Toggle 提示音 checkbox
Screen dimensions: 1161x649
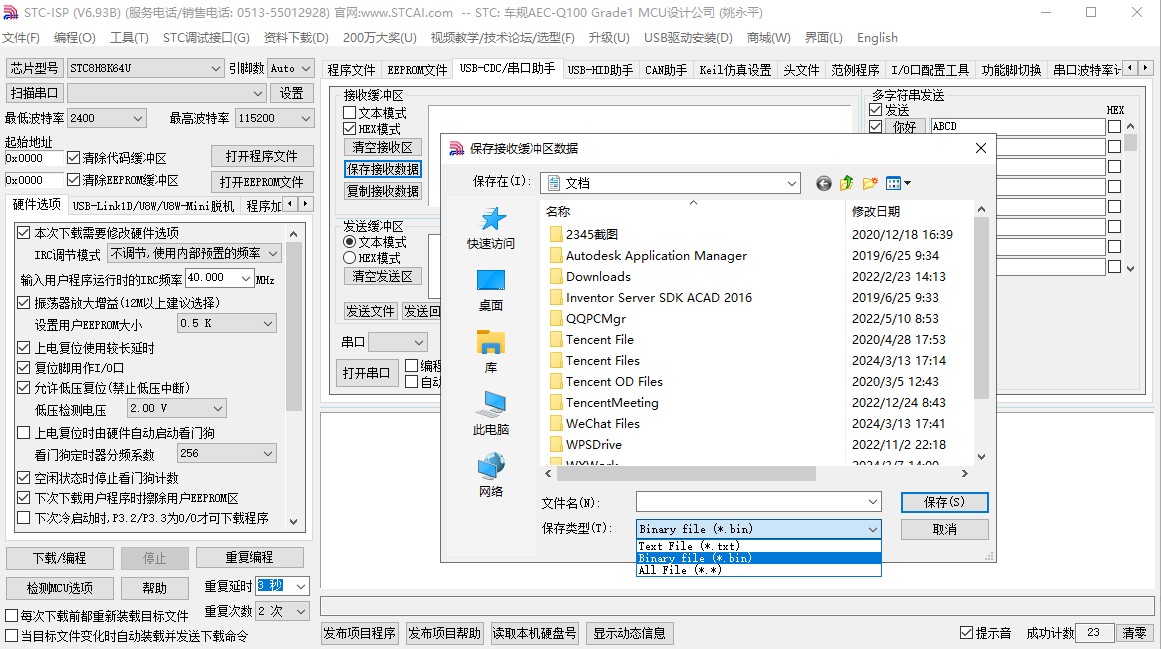pyautogui.click(x=966, y=633)
